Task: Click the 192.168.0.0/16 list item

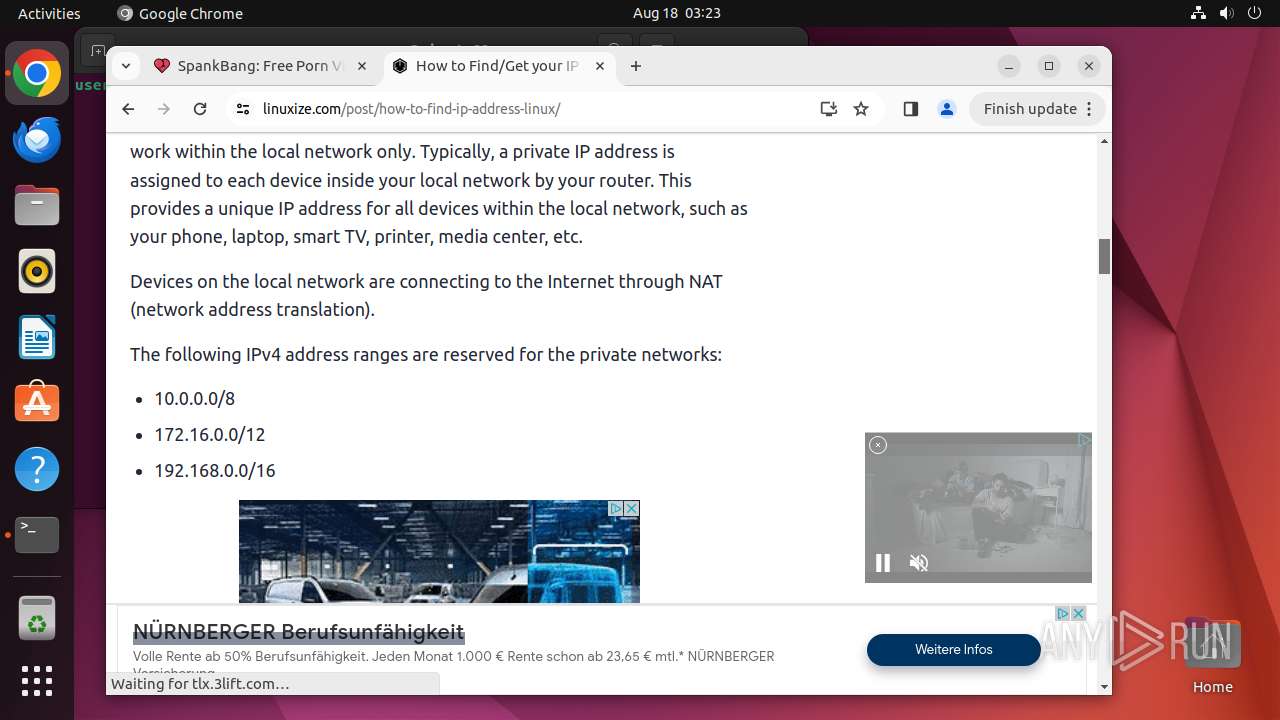Action: click(215, 471)
